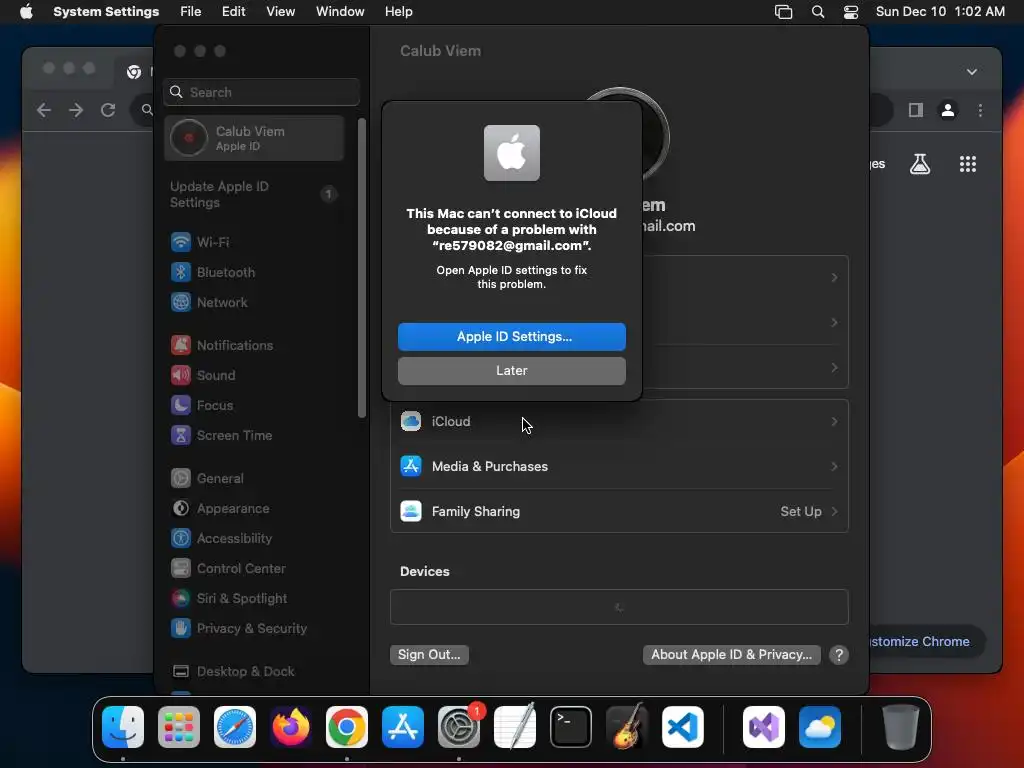Click the Sign Out... button

[429, 654]
